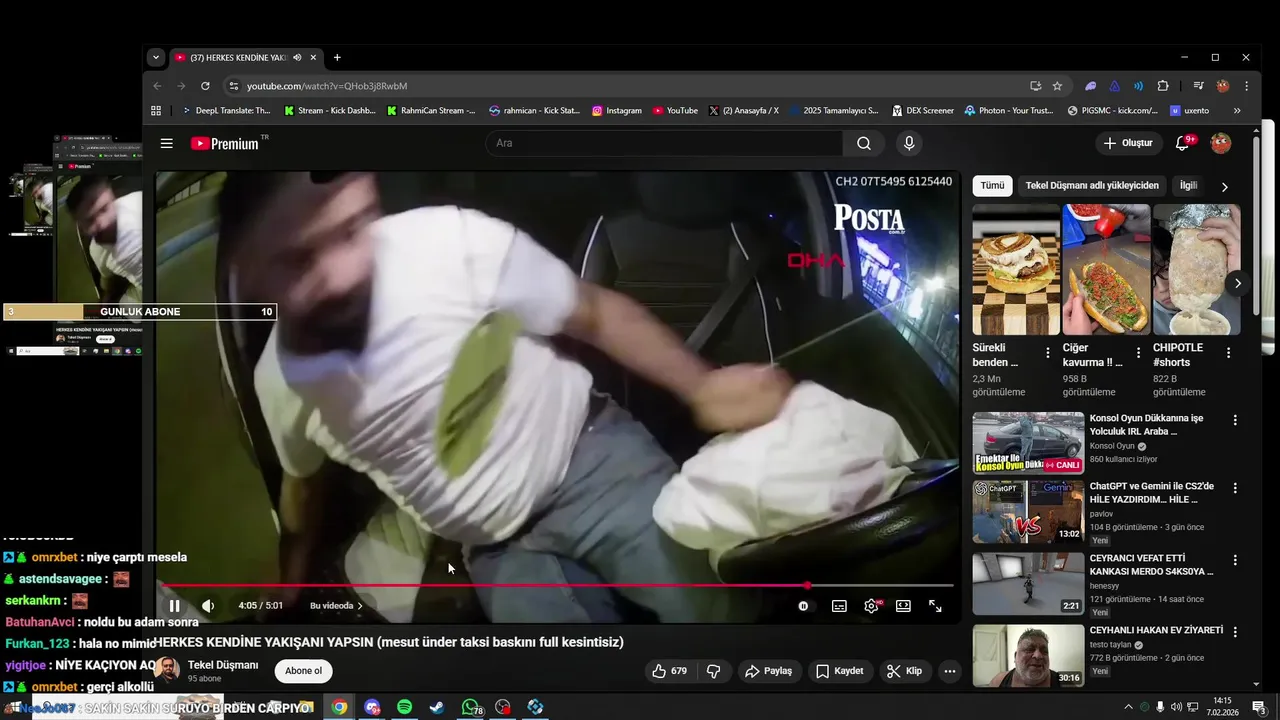Open the tab search dropdown arrow
This screenshot has height=720, width=1280.
tap(156, 58)
